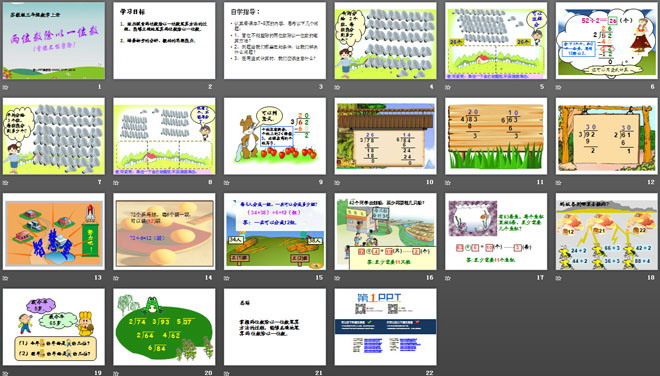Click animation star icon under slide 8
The image size is (660, 376).
pos(116,183)
